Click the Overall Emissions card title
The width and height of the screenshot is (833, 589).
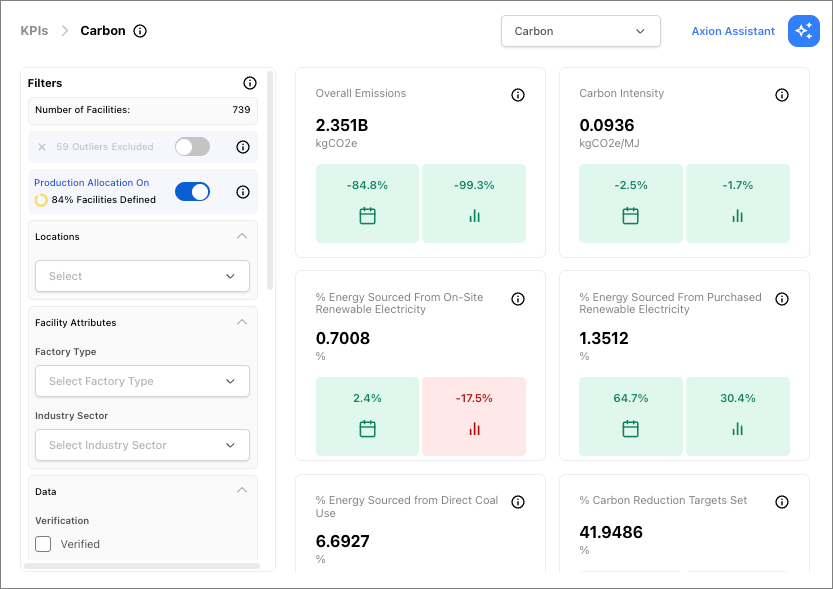pyautogui.click(x=361, y=93)
